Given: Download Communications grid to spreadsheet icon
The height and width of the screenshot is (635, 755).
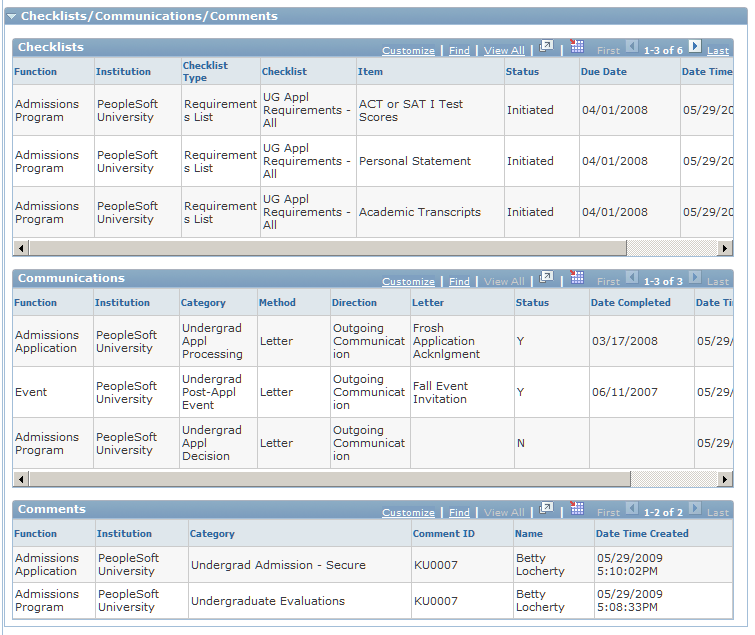Looking at the screenshot, I should click(x=576, y=278).
